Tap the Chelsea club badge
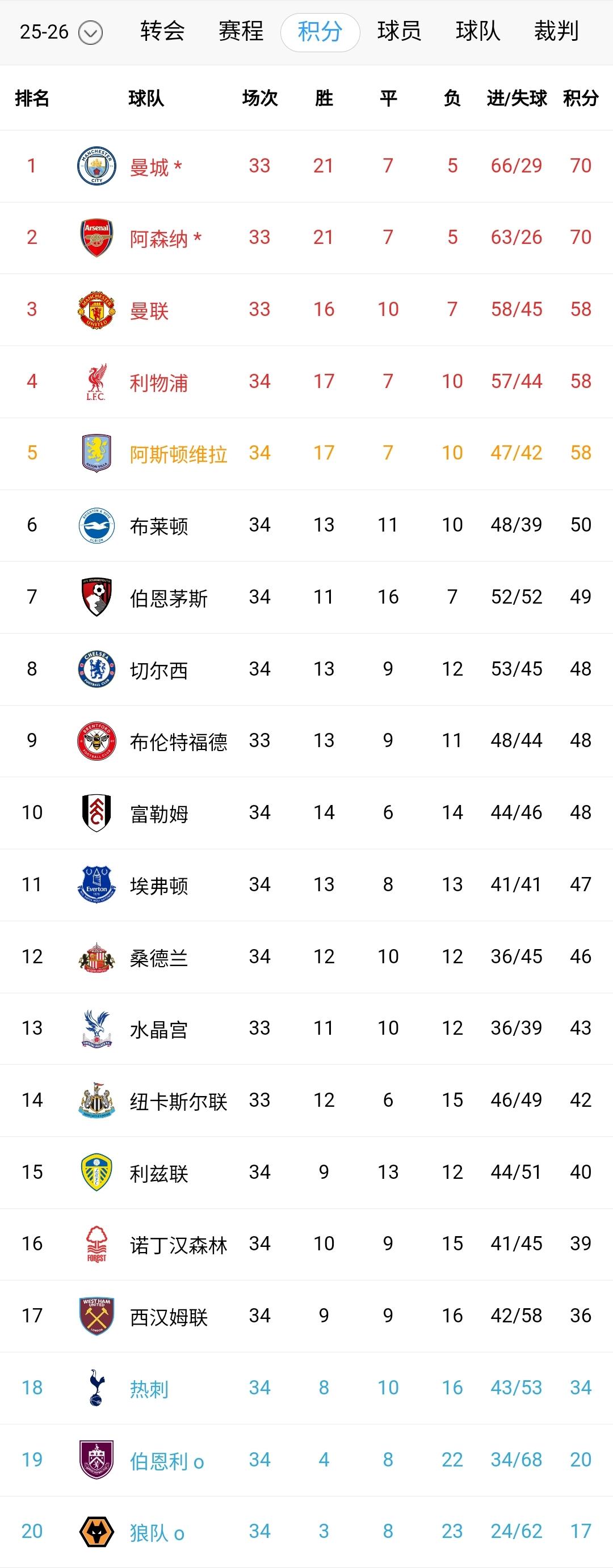This screenshot has height=1568, width=613. (96, 669)
